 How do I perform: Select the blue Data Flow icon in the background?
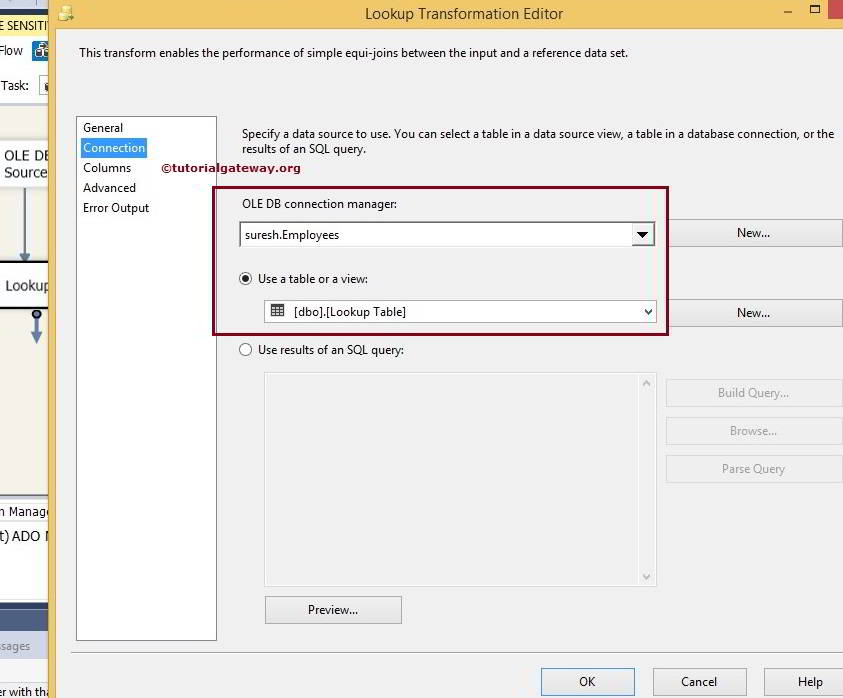click(x=38, y=49)
